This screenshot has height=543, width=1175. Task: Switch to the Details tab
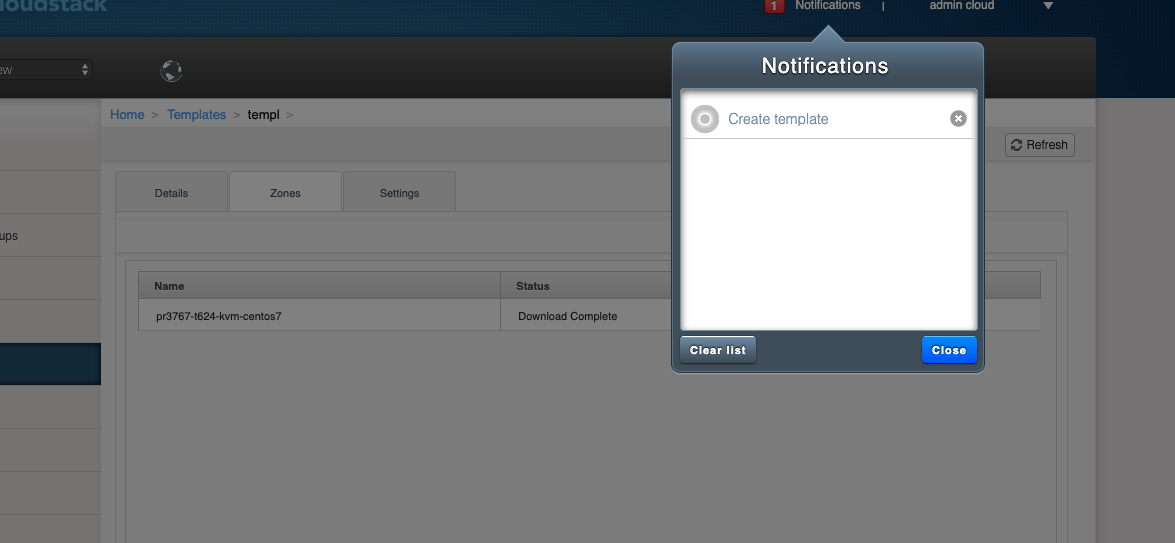[172, 192]
